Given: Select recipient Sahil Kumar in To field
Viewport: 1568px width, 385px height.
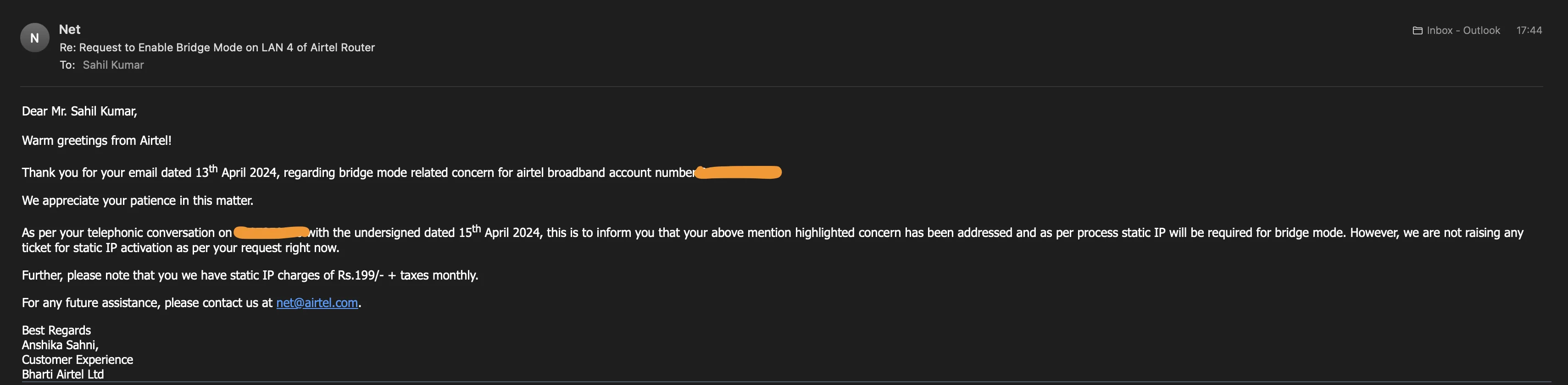Looking at the screenshot, I should [x=113, y=65].
